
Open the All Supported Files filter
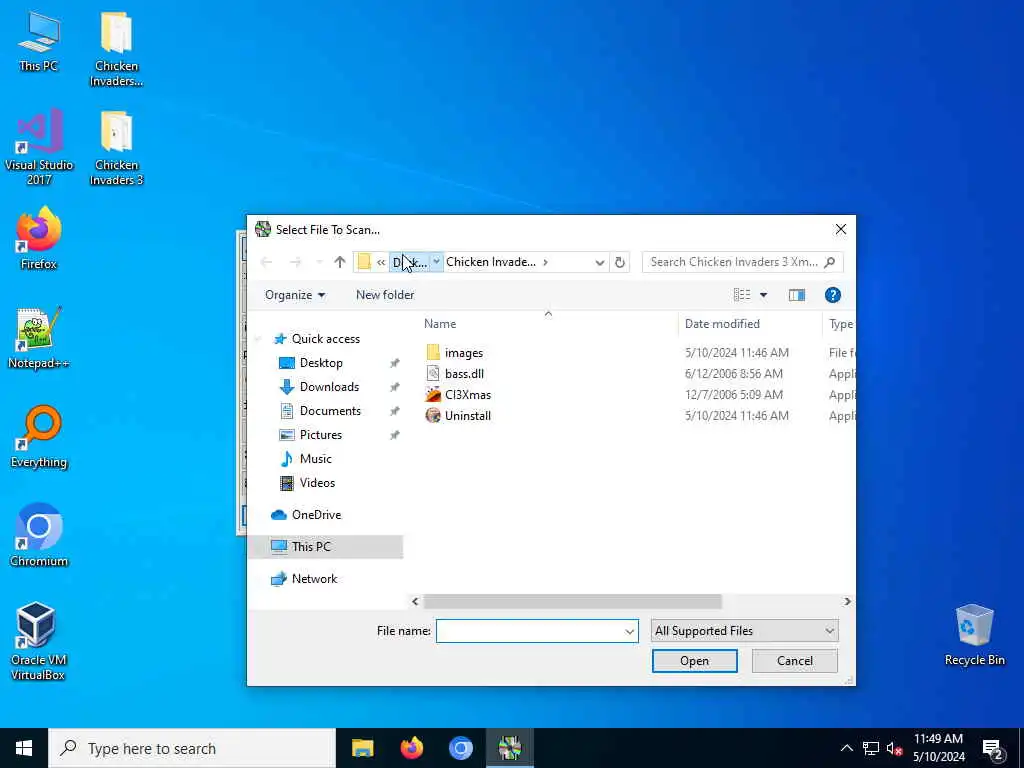[x=744, y=631]
